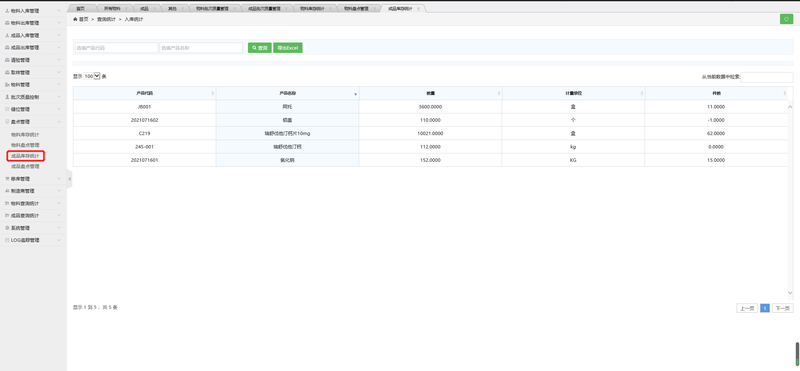Close the 成品 tab

click(x=155, y=9)
